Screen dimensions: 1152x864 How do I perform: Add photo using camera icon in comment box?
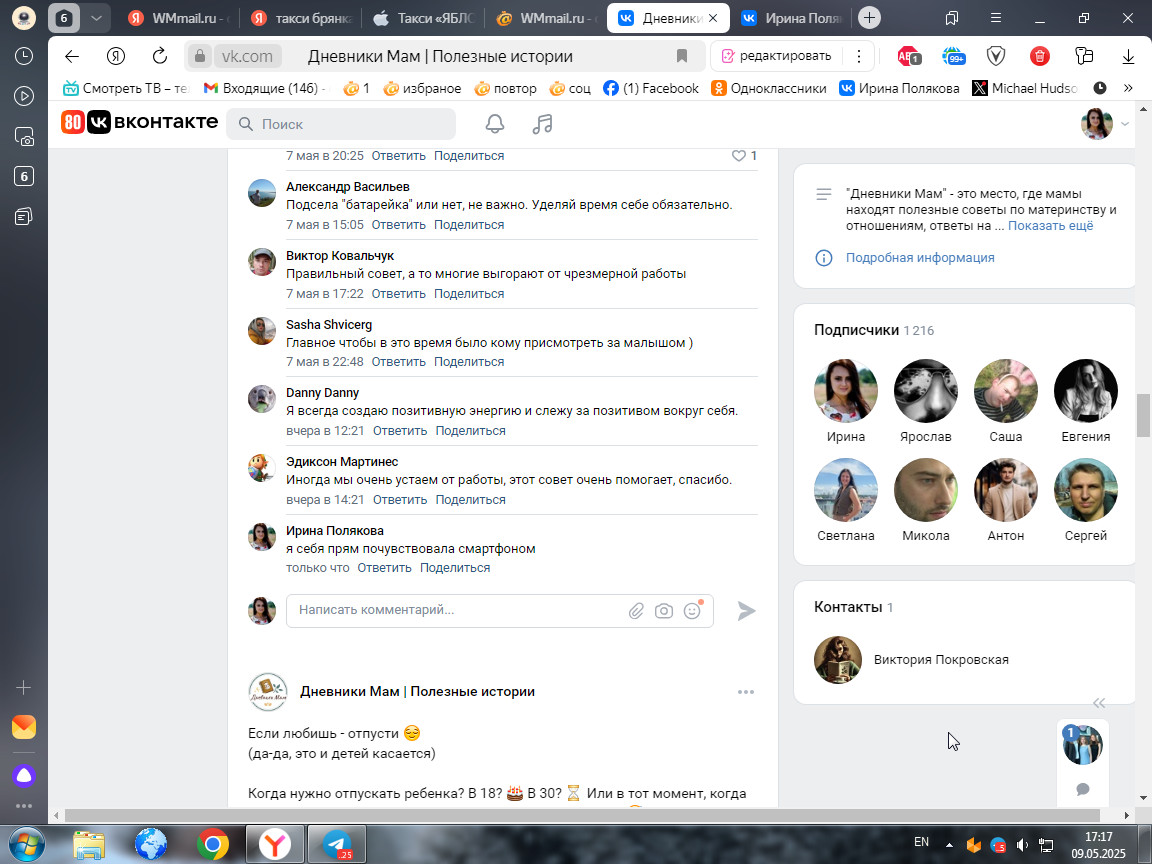click(x=663, y=611)
